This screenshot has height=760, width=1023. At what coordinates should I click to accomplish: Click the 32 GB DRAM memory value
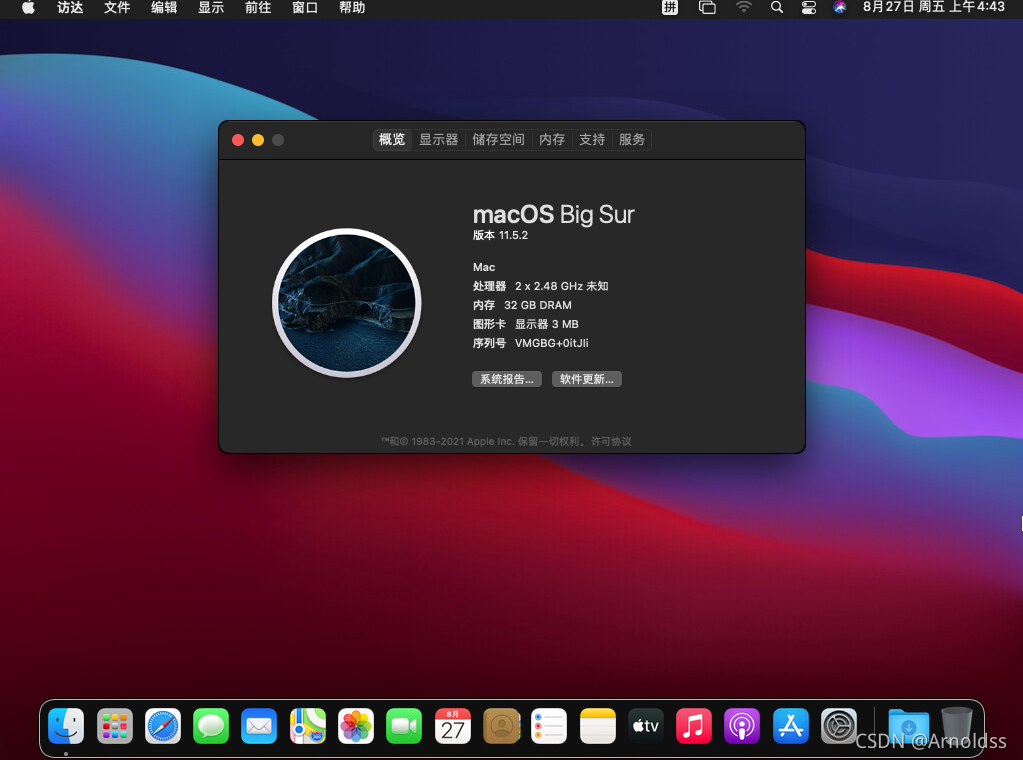click(538, 305)
